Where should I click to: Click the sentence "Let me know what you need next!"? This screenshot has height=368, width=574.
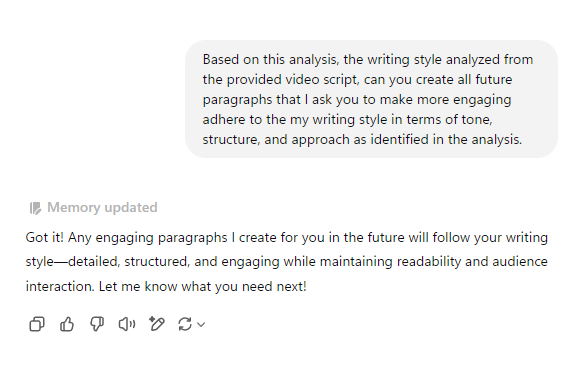click(x=202, y=286)
